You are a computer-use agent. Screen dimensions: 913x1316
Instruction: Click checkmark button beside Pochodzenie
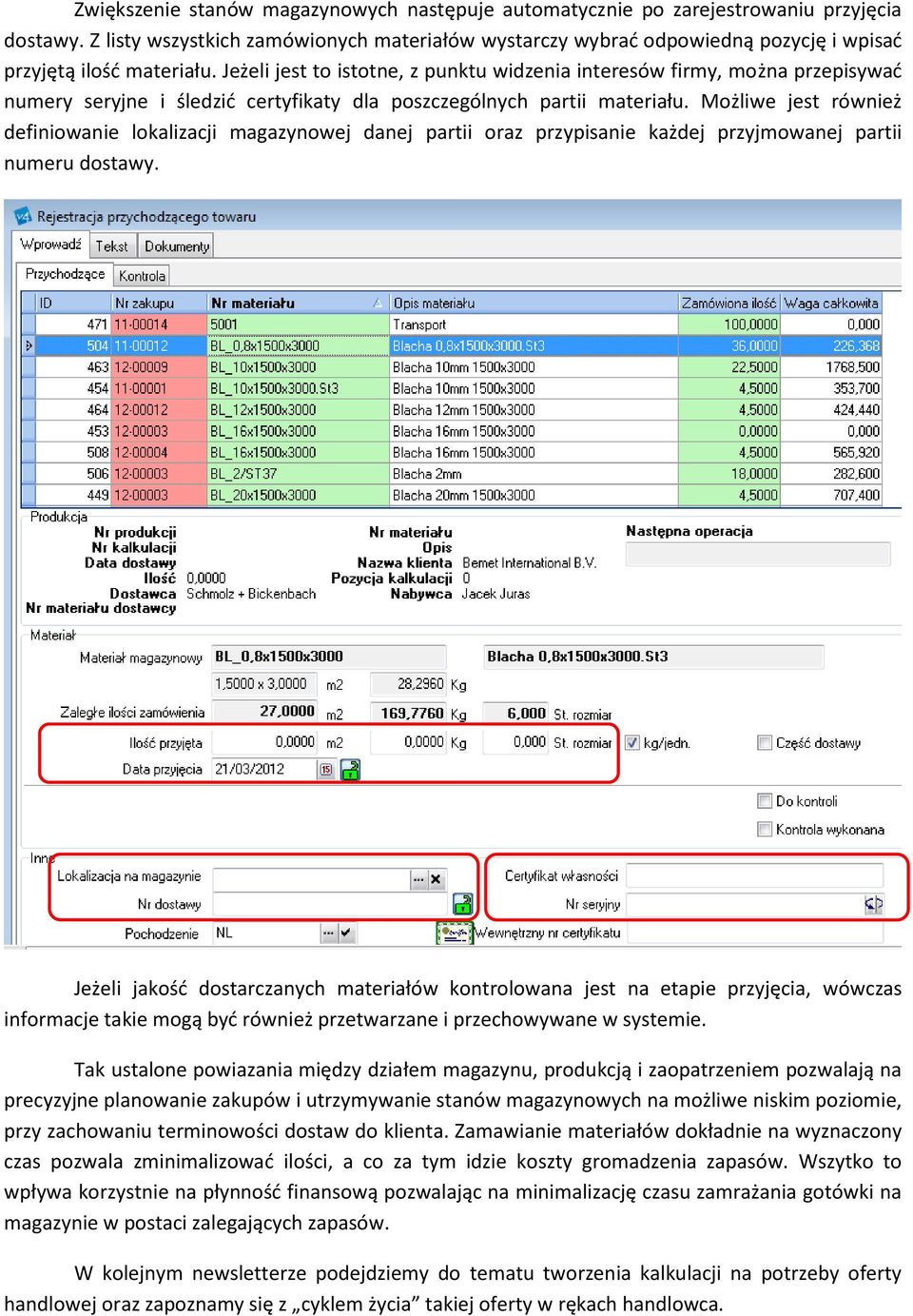[345, 933]
